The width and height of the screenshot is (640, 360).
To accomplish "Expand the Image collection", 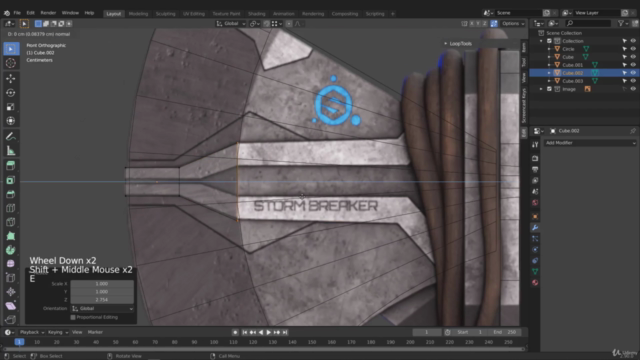I will [x=541, y=89].
